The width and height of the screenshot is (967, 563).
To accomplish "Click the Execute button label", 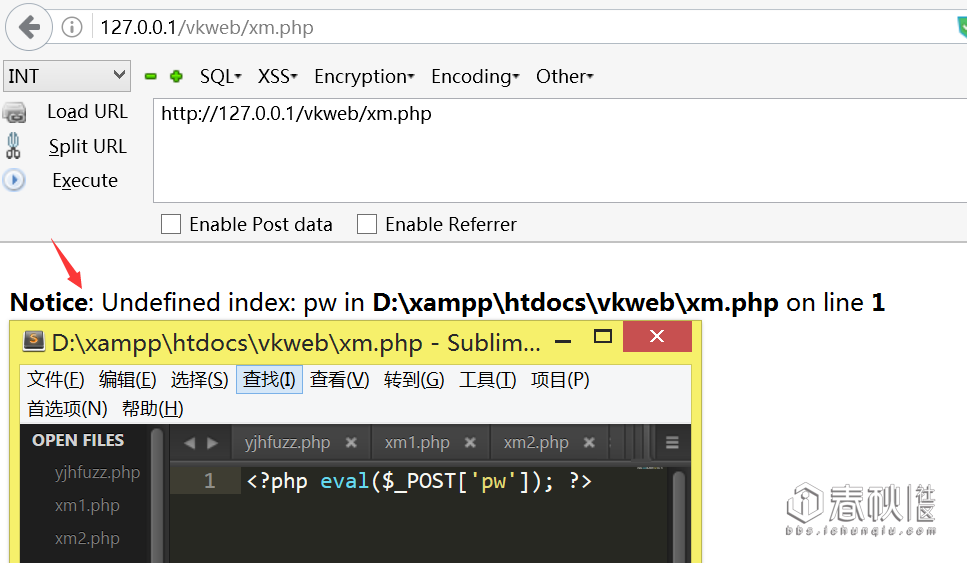I will click(x=85, y=181).
